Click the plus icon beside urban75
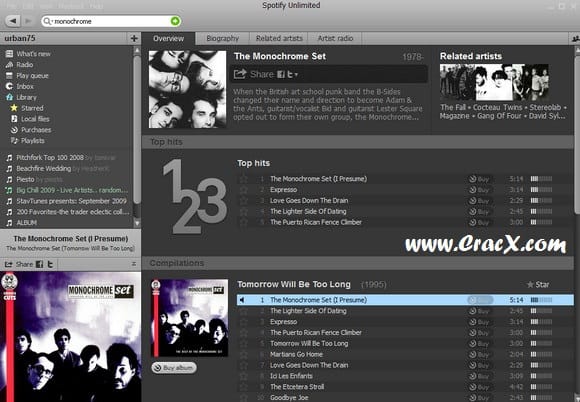Screen dimensions: 580x402 coord(134,38)
